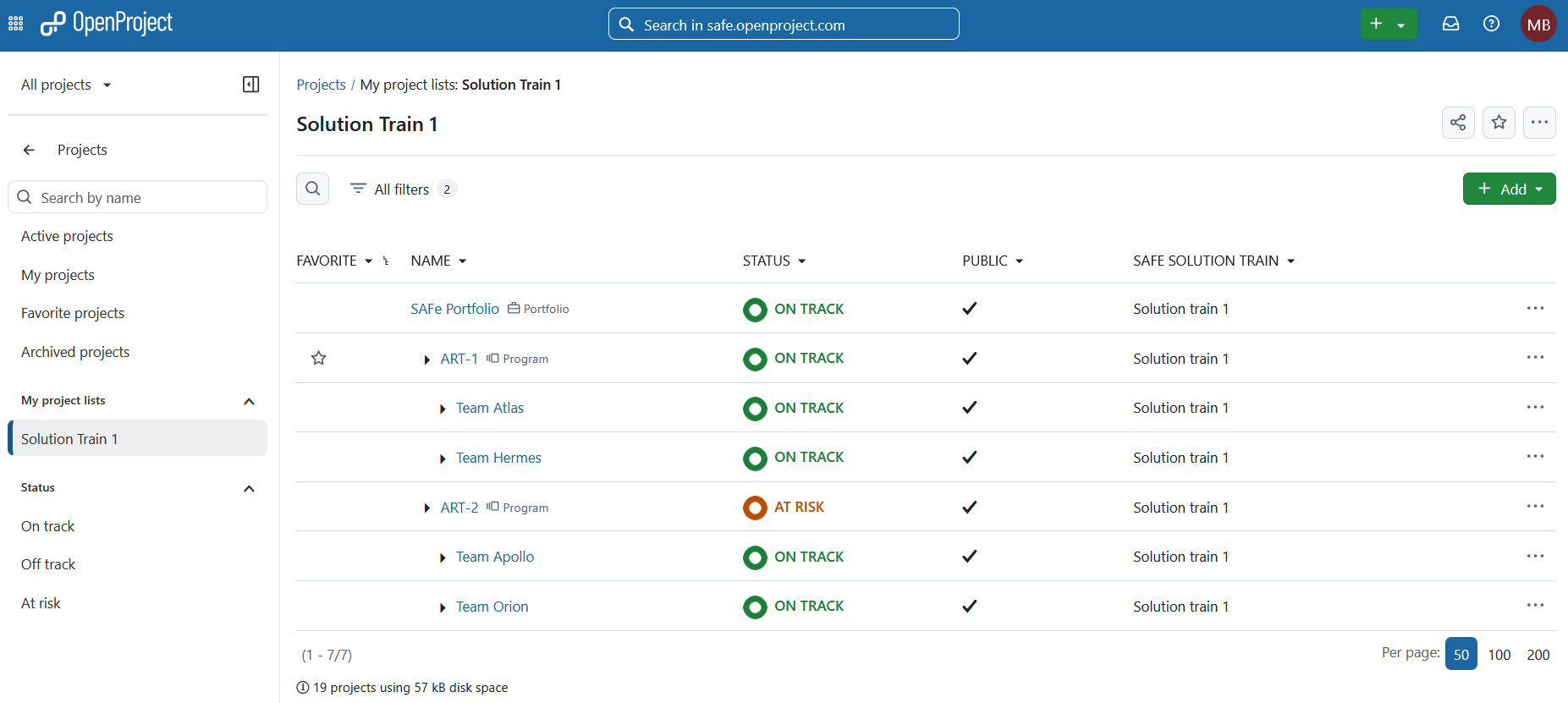
Task: Select Archived projects in the sidebar
Action: 75,352
